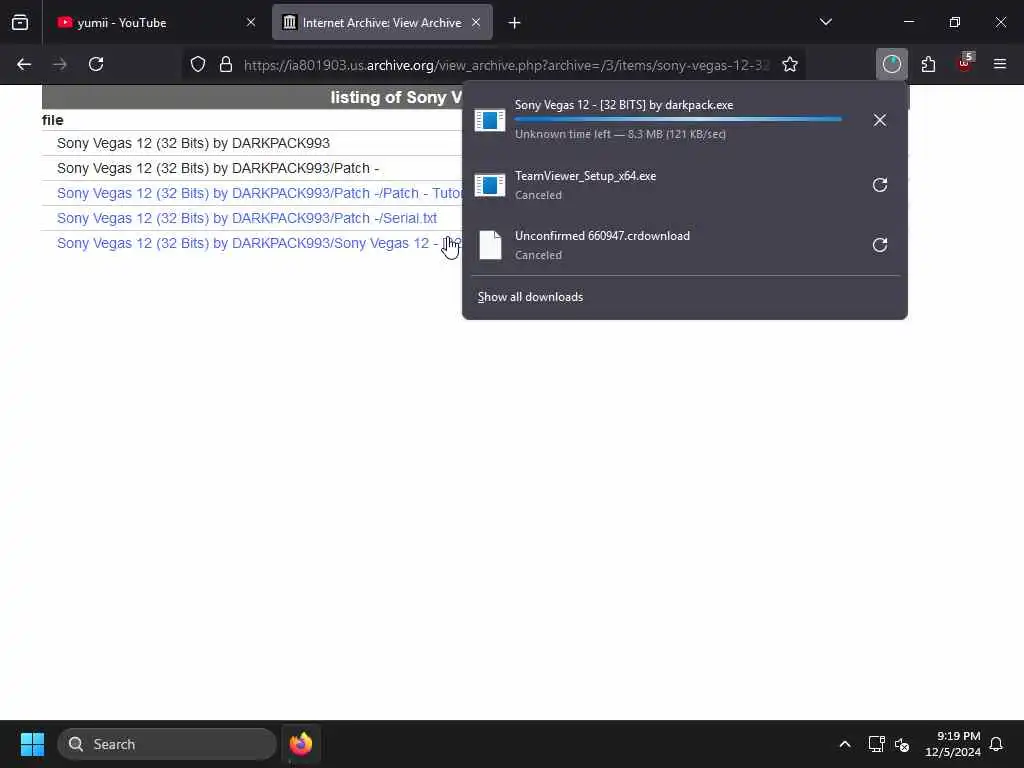Open the muted volume tray icon
The height and width of the screenshot is (768, 1024).
(x=903, y=744)
